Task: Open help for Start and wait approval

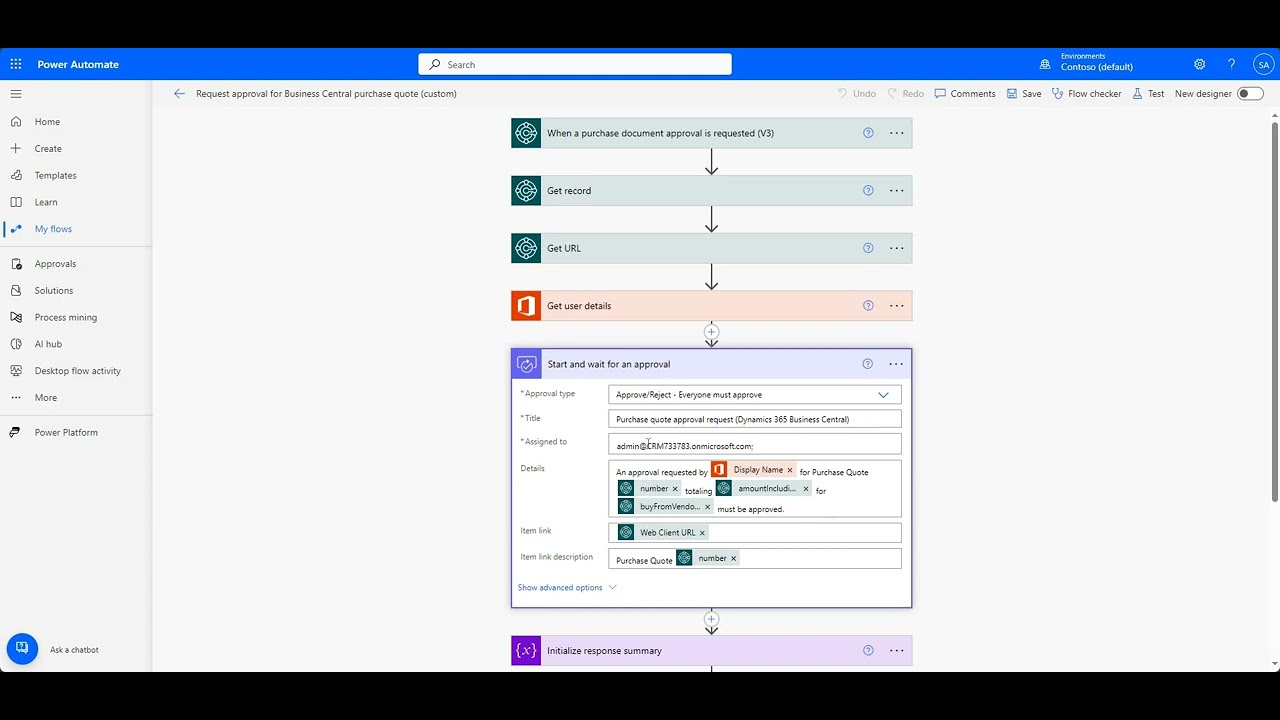Action: coord(867,364)
